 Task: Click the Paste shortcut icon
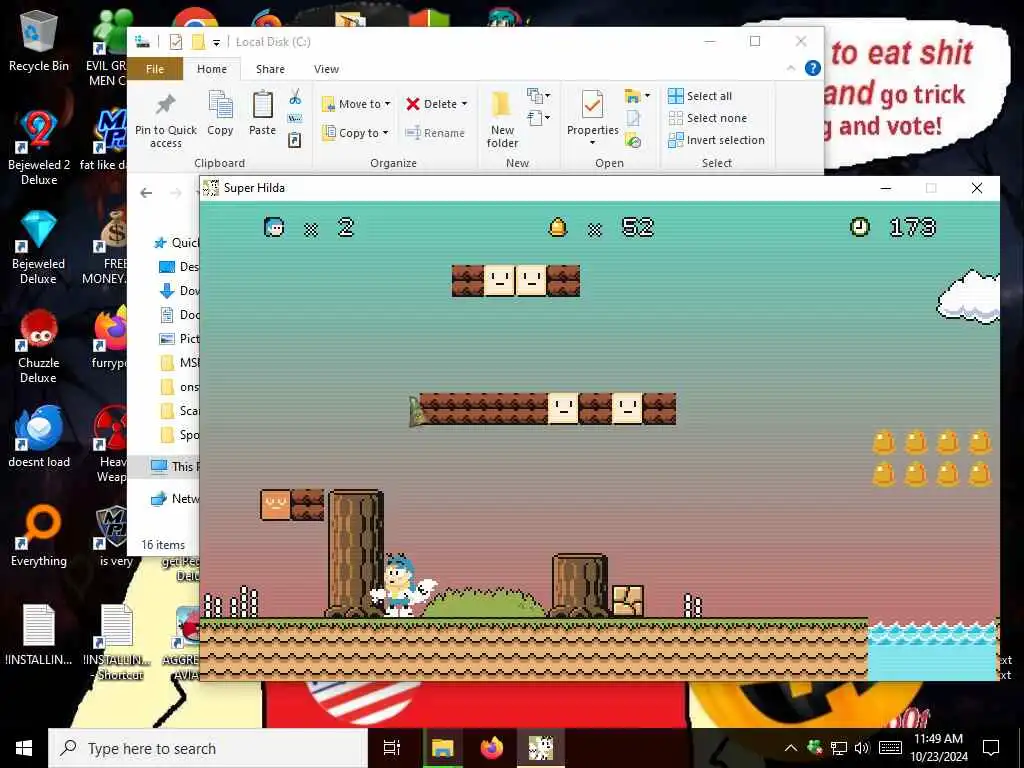click(x=295, y=140)
